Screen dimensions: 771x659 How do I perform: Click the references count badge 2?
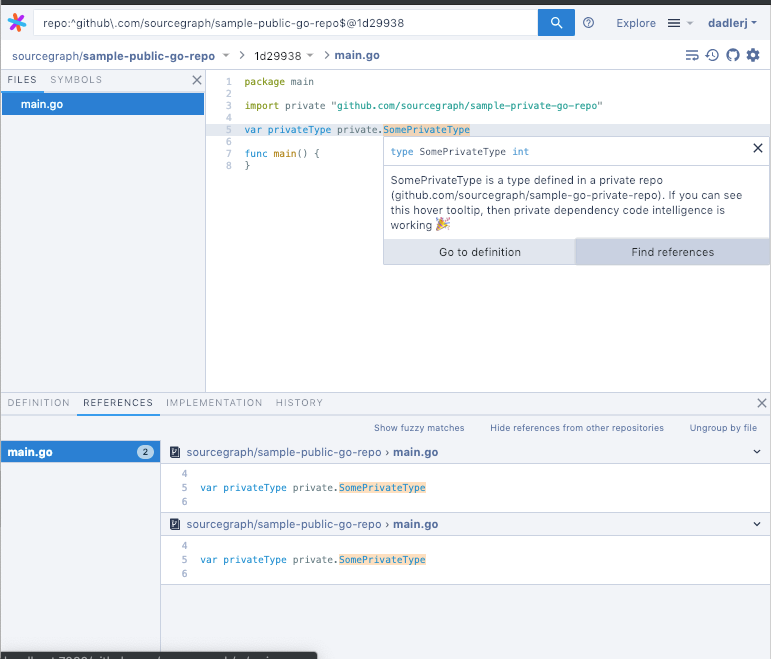click(x=145, y=452)
